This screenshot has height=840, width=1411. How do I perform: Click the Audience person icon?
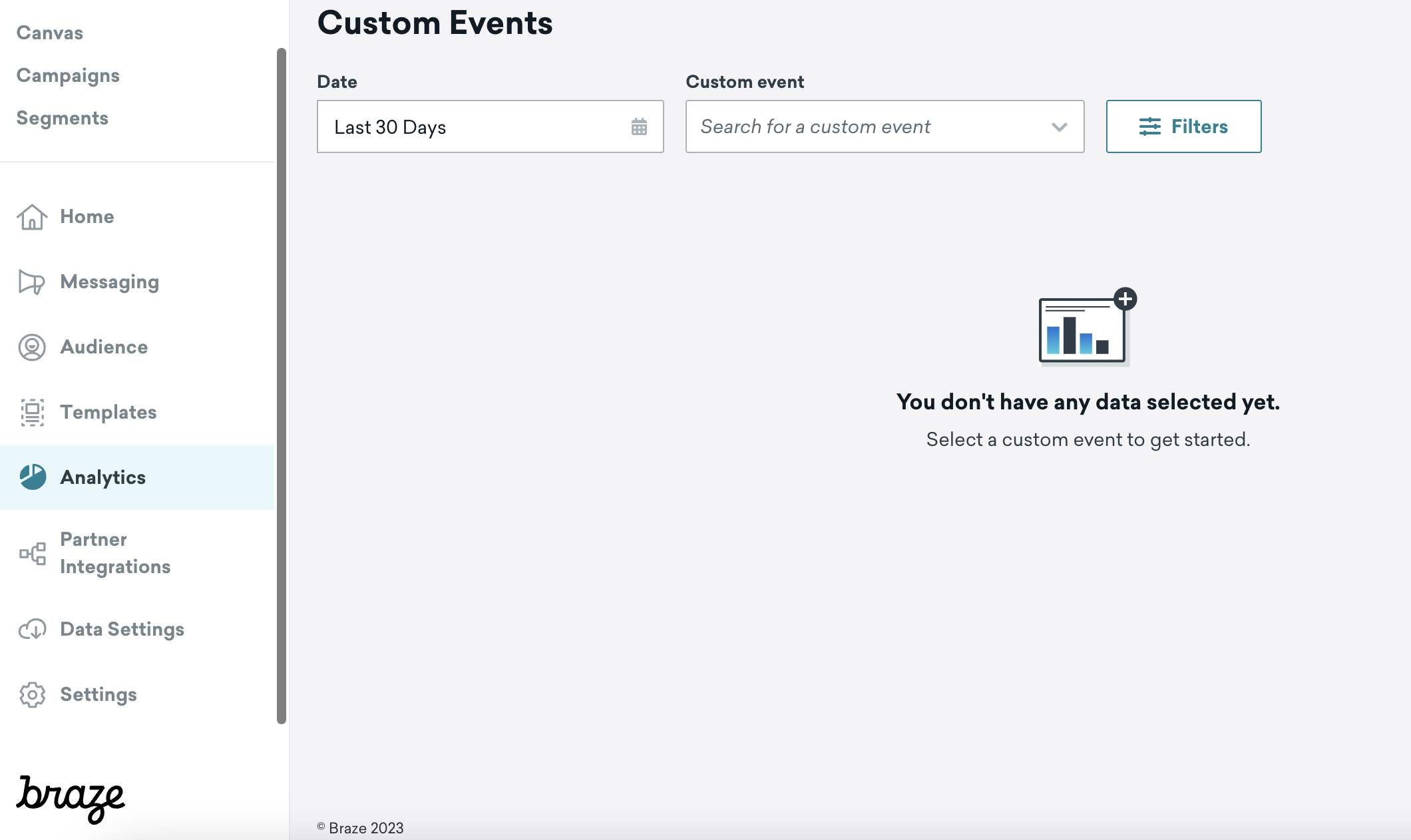[32, 347]
